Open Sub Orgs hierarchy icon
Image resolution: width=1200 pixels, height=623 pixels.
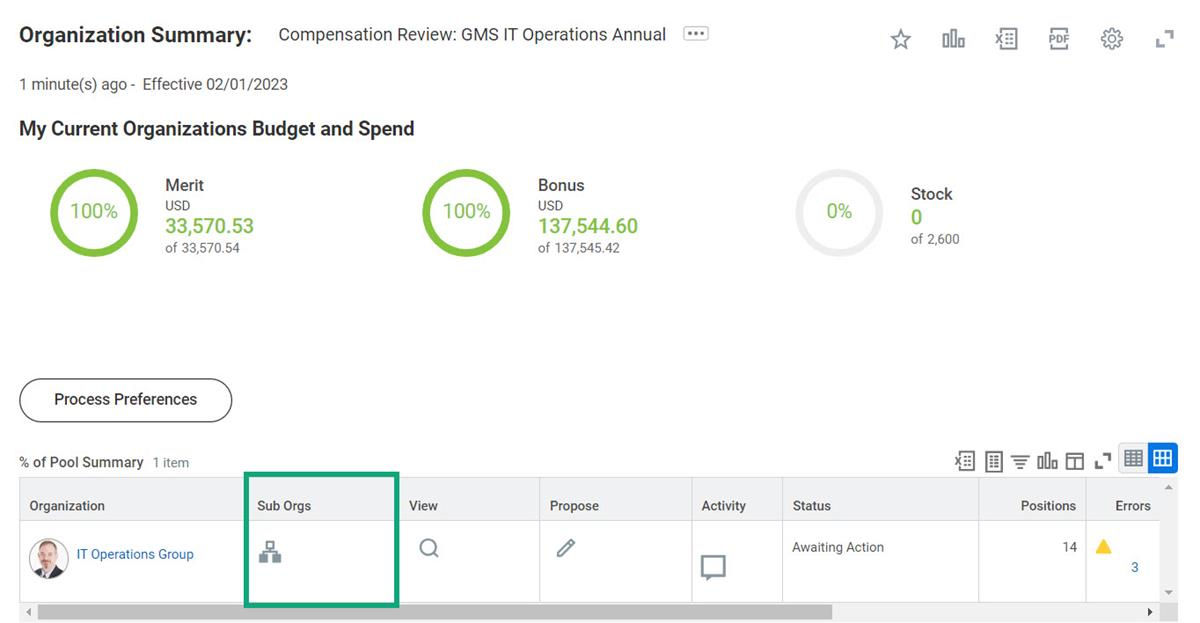[270, 551]
